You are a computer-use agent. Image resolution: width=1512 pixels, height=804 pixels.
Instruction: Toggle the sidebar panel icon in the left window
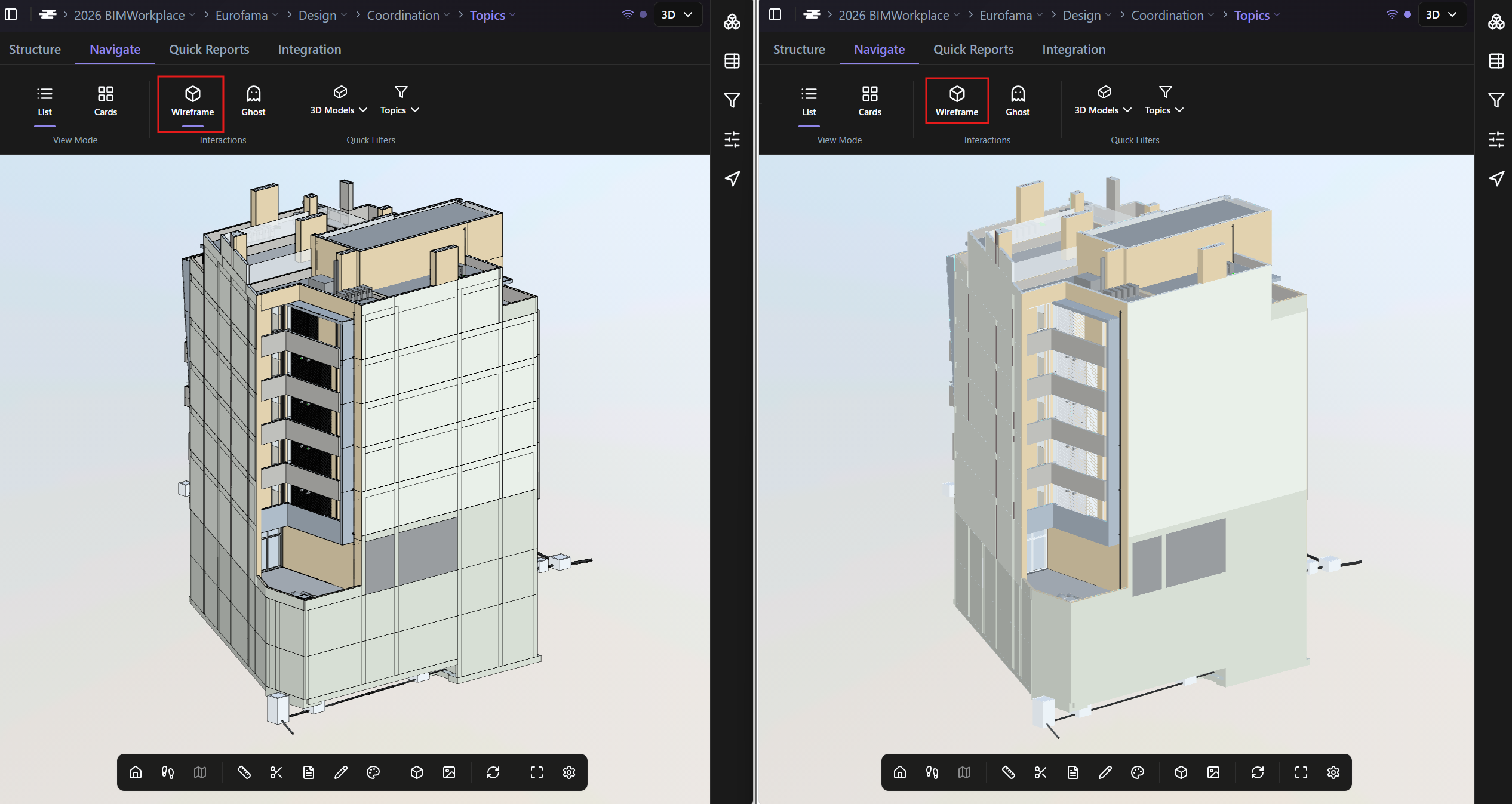click(x=11, y=14)
